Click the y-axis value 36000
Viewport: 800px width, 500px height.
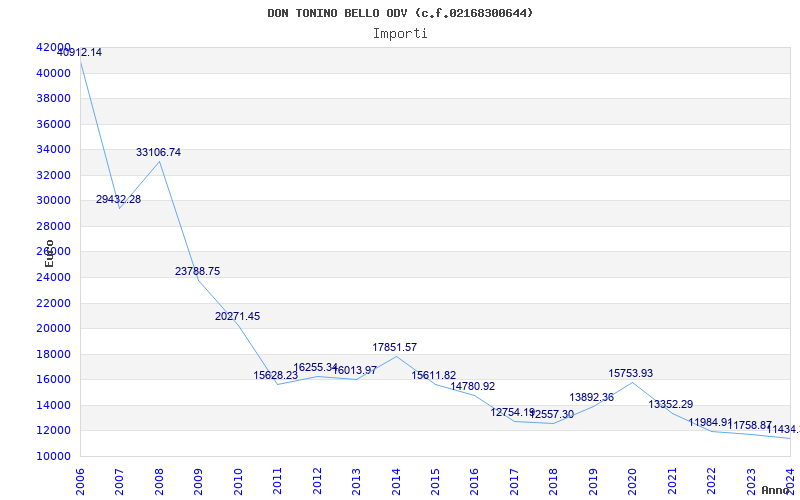tap(53, 124)
